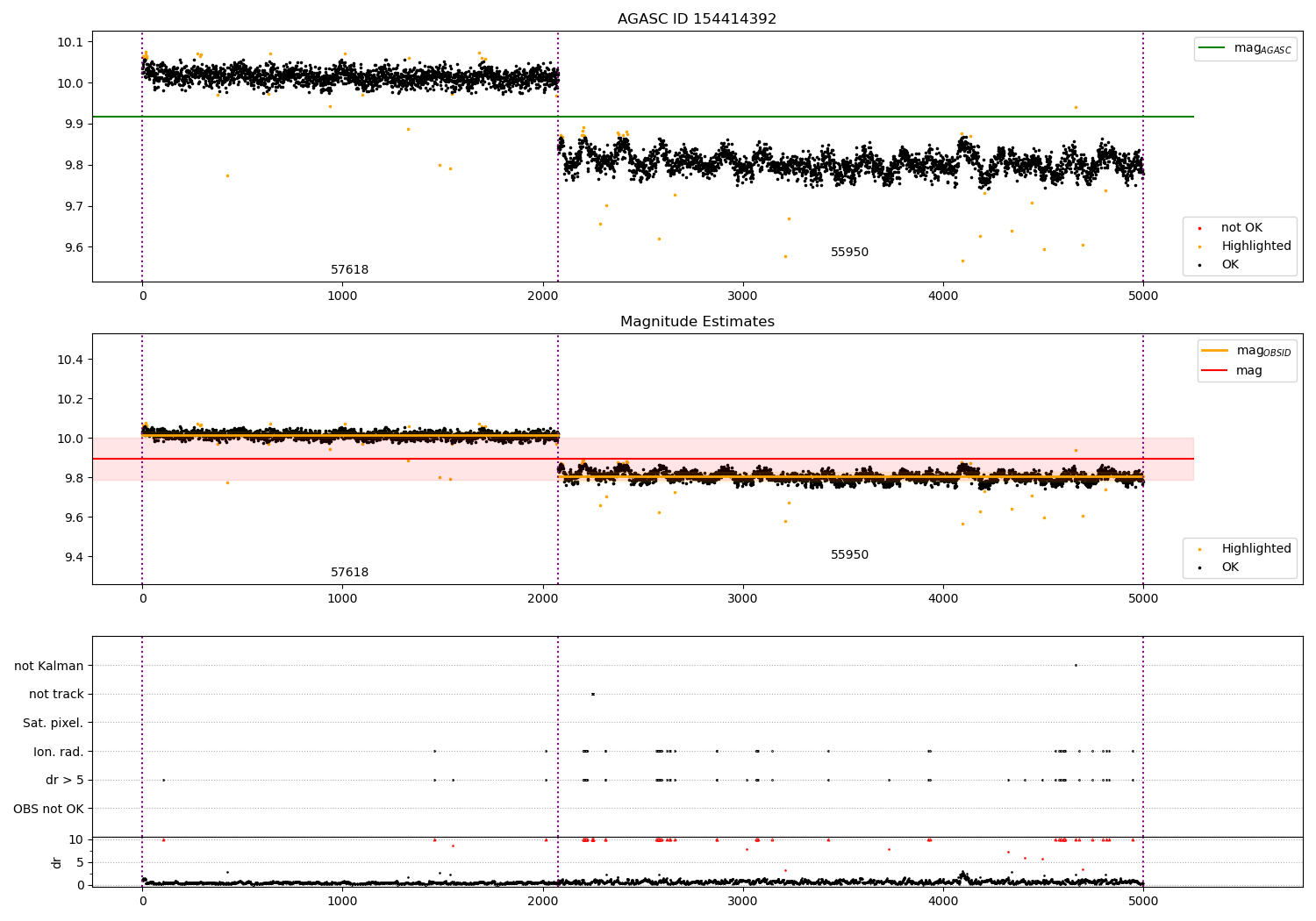
Task: Select the 'OBS not OK' axis label
Action: [48, 809]
